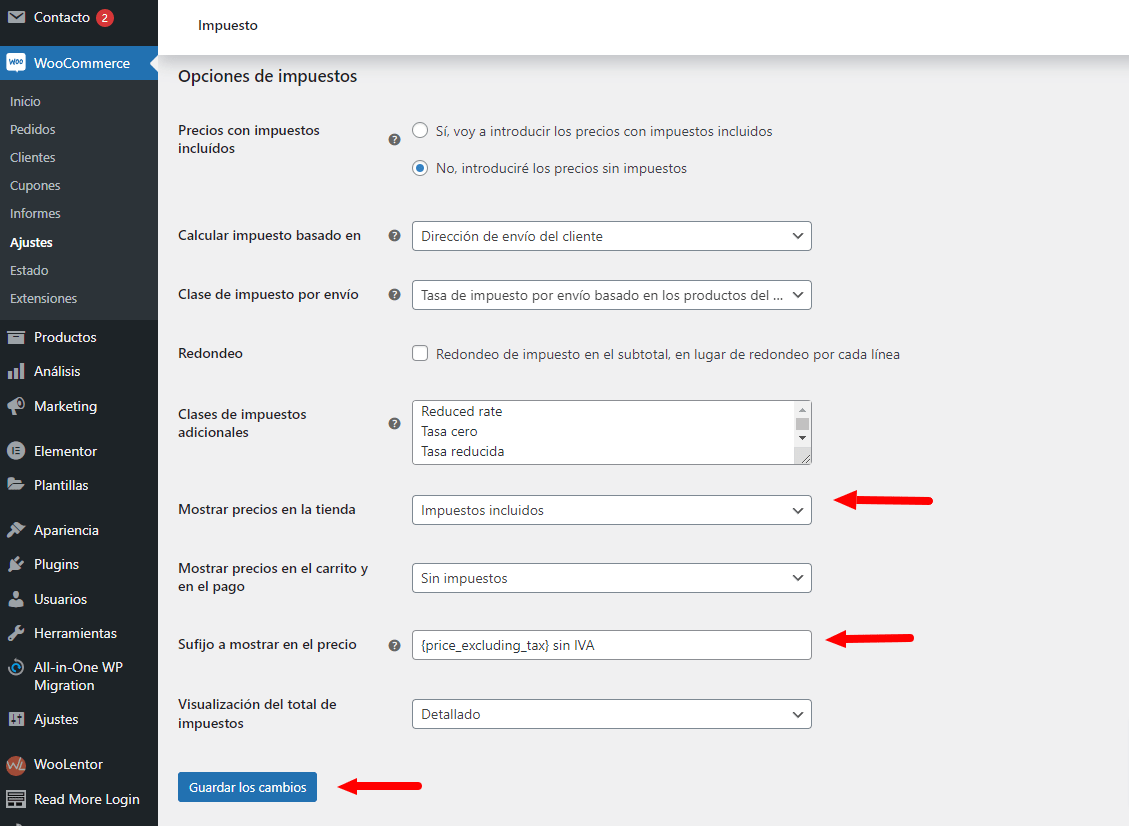Open the Visualización del total de impuestos dropdown
Viewport: 1129px width, 826px height.
pyautogui.click(x=611, y=714)
